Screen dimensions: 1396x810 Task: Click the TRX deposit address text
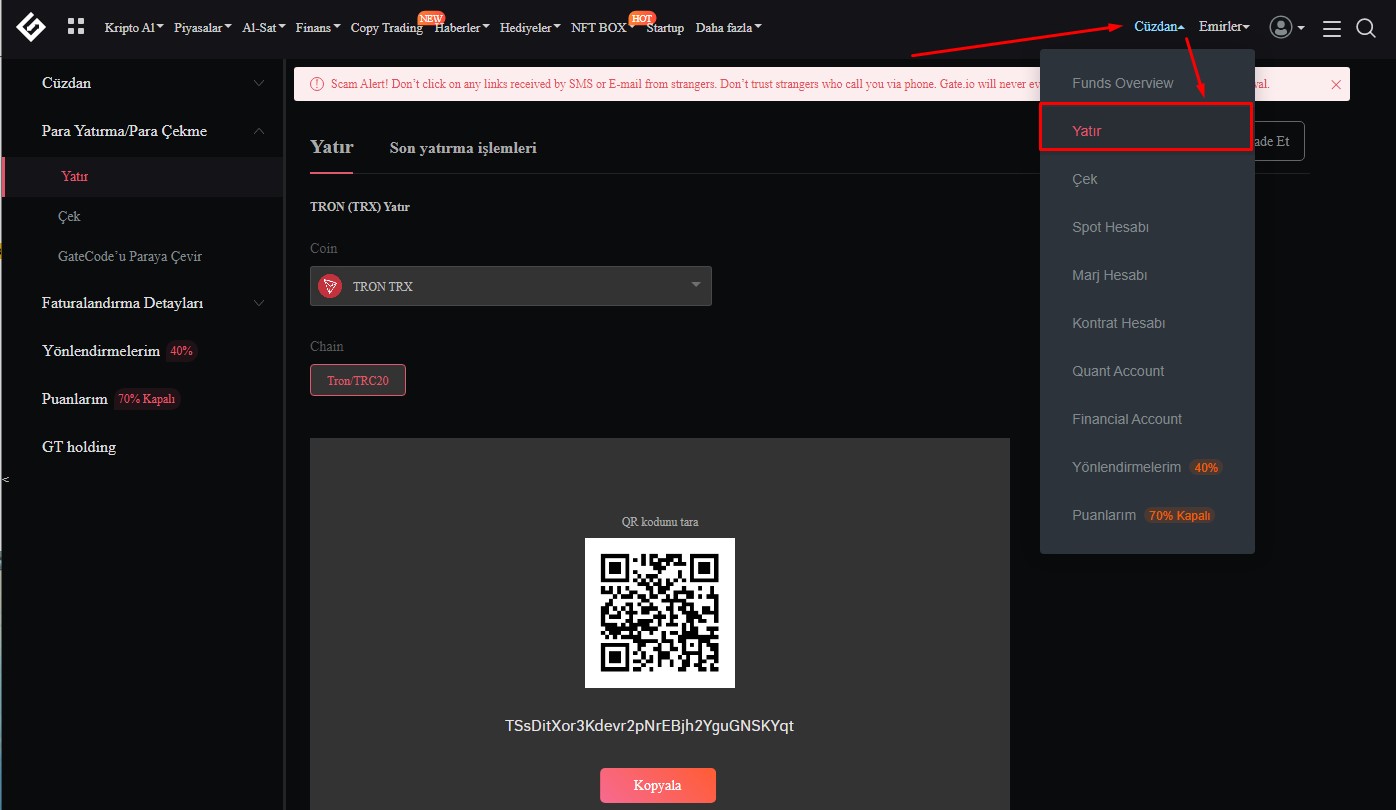[650, 726]
